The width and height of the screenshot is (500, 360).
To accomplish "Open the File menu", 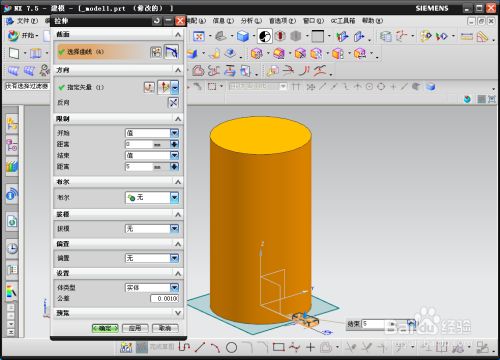I will point(27,21).
